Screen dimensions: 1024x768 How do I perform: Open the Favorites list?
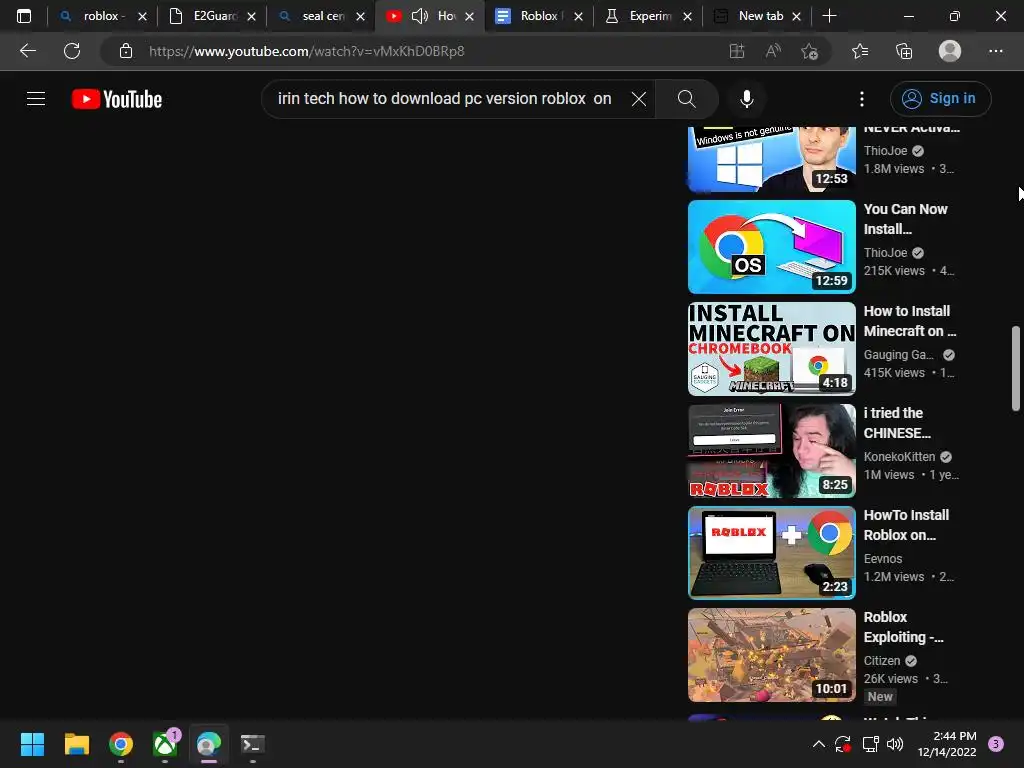tap(860, 51)
